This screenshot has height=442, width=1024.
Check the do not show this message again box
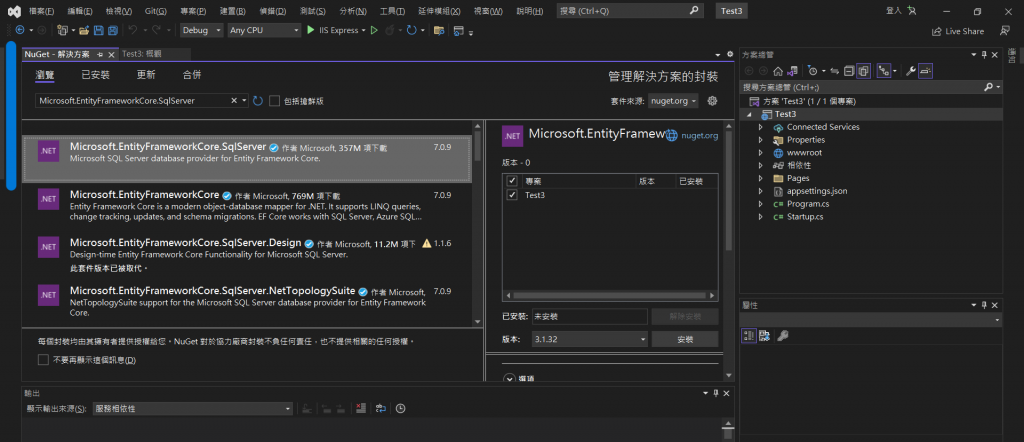[43, 360]
